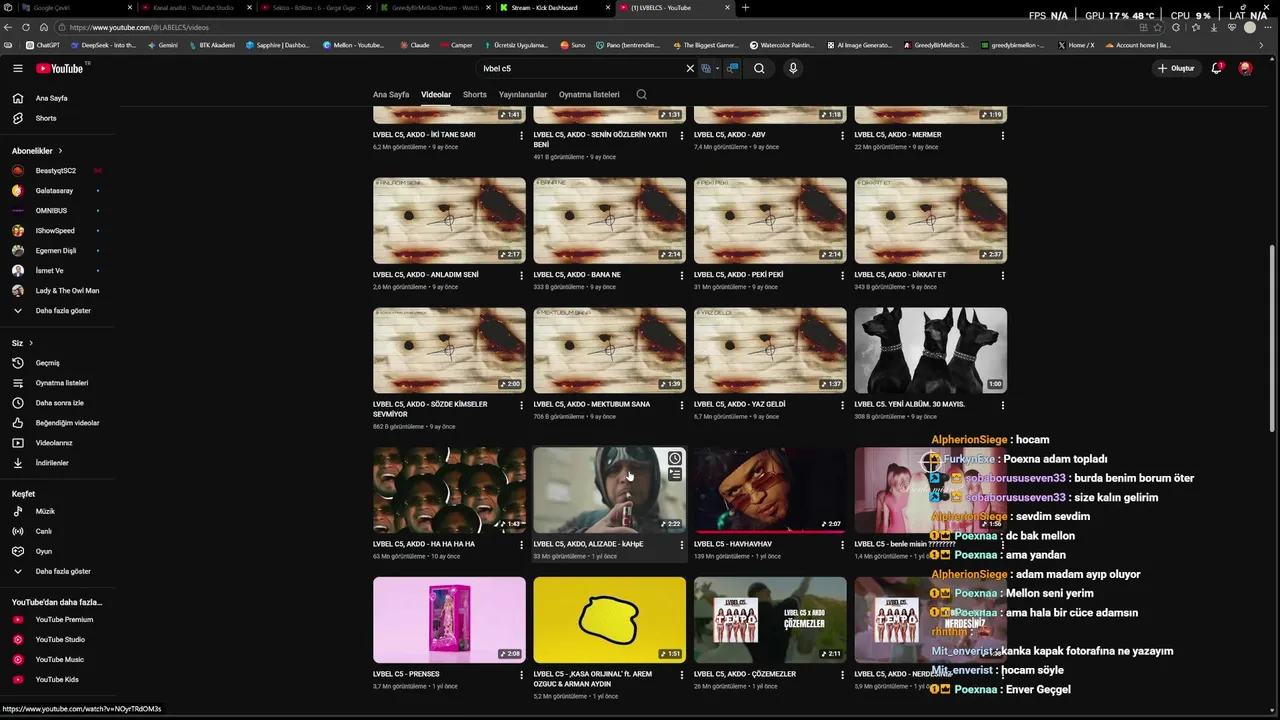Image resolution: width=1280 pixels, height=720 pixels.
Task: Open more options for İKİ TANE SARI video
Action: 521,135
